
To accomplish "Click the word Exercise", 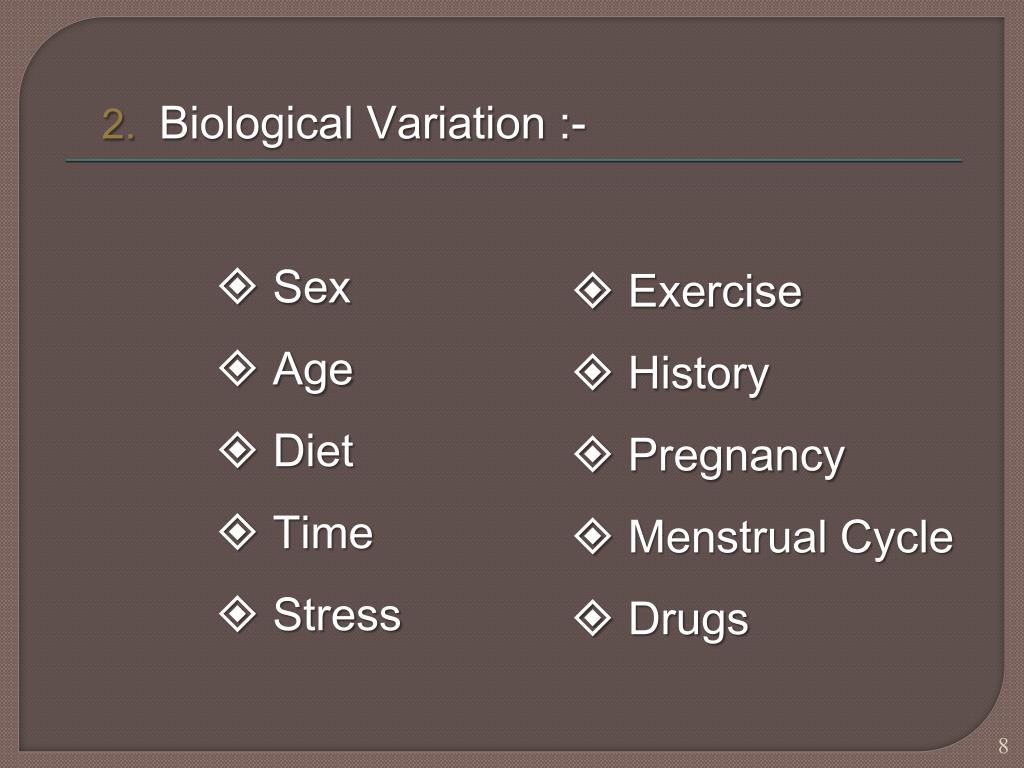I will point(715,291).
